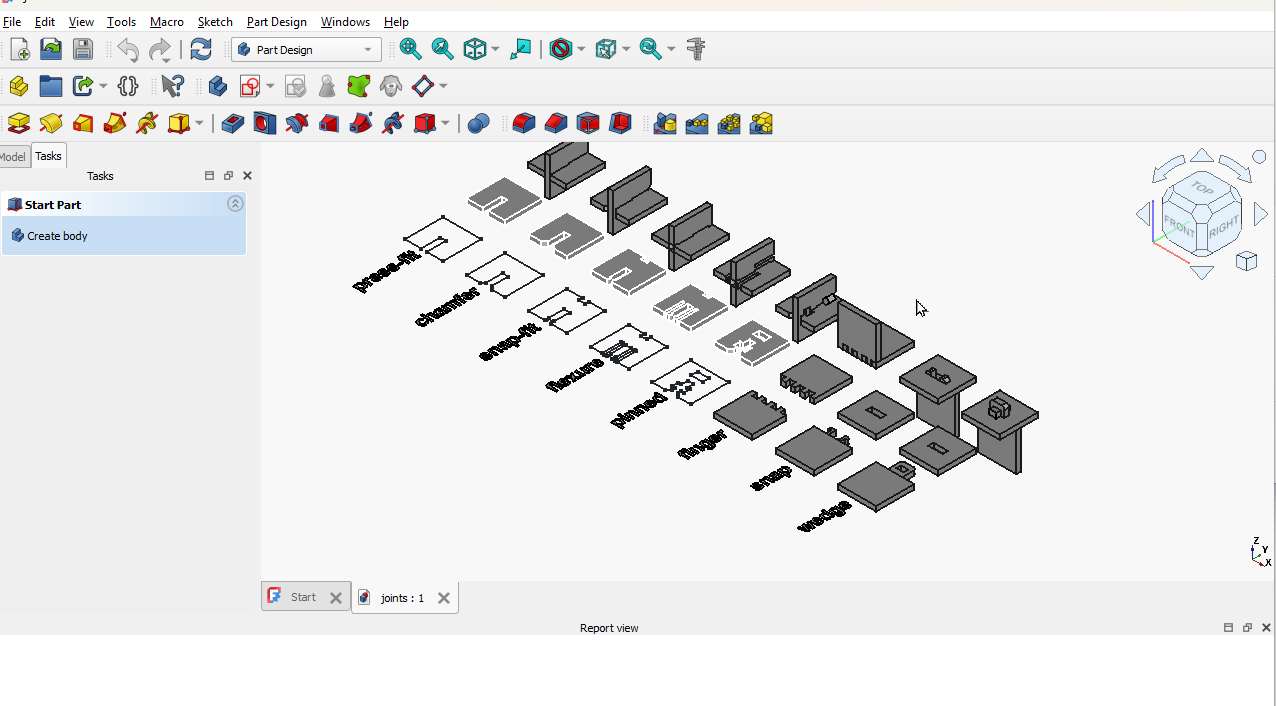Click FRONT face on the navigation cube
Viewport: 1276px width, 706px height.
click(x=1182, y=227)
